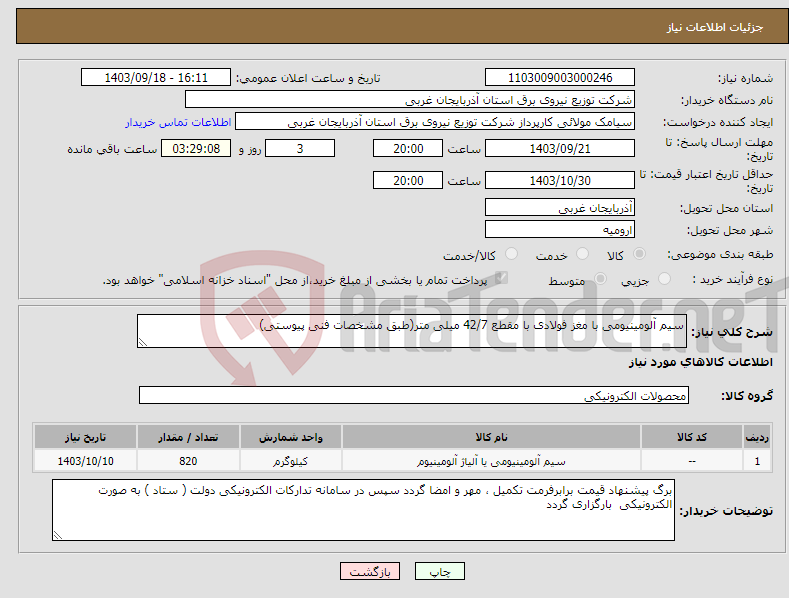
Task: Click the response deadline date 1403/09/21
Action: click(560, 148)
